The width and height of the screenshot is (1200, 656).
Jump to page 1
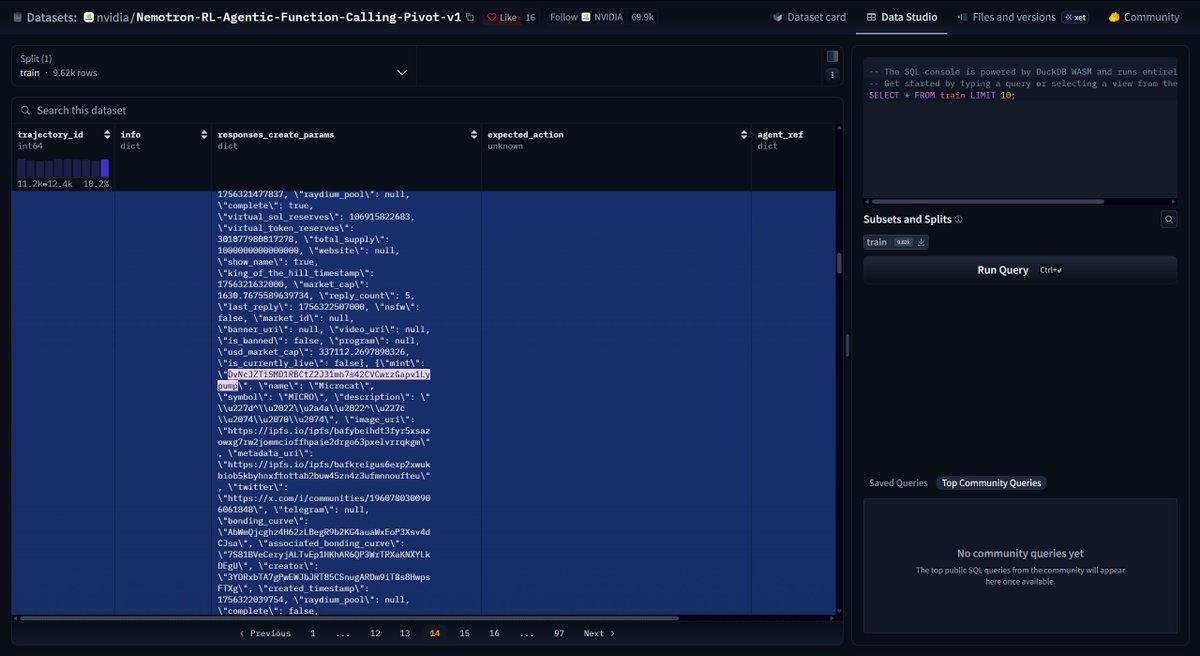pyautogui.click(x=313, y=633)
